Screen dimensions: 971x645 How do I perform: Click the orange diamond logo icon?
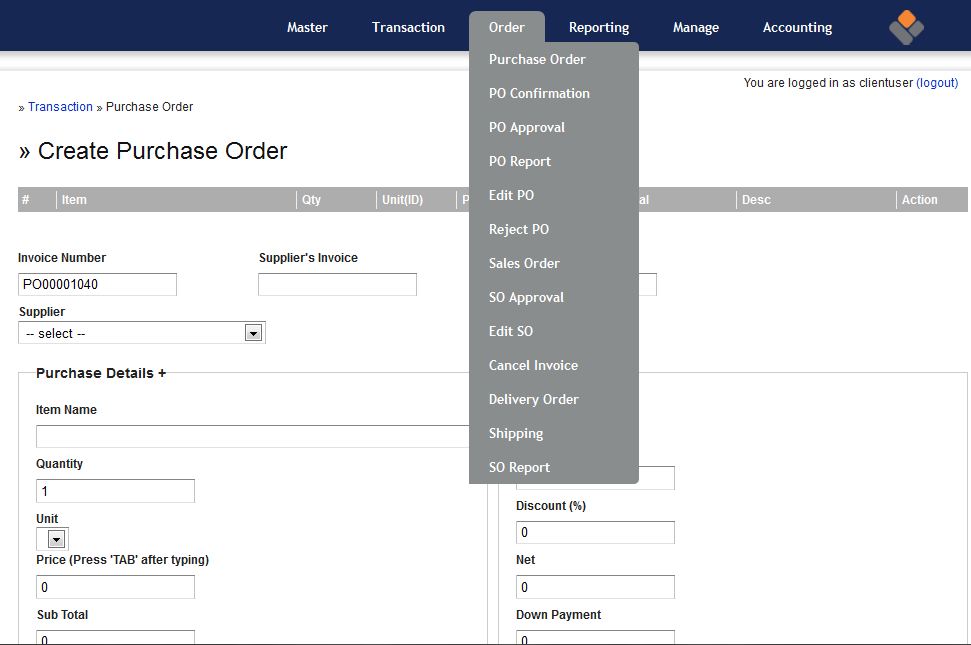[x=906, y=27]
